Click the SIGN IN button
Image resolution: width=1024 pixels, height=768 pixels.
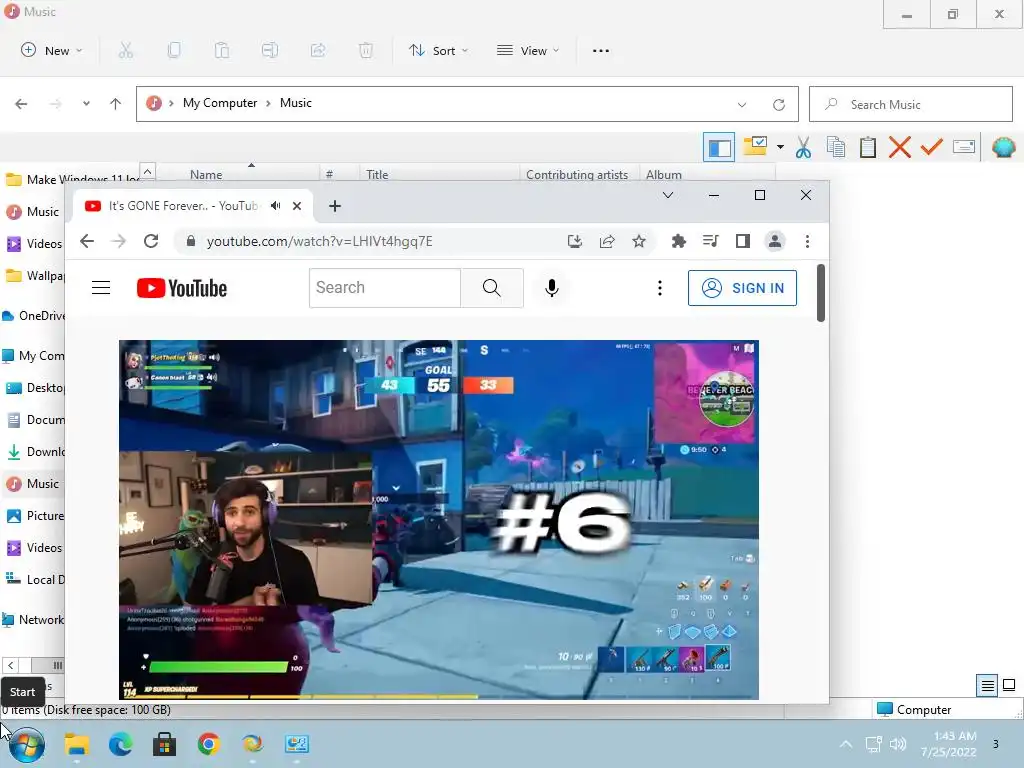(x=743, y=288)
